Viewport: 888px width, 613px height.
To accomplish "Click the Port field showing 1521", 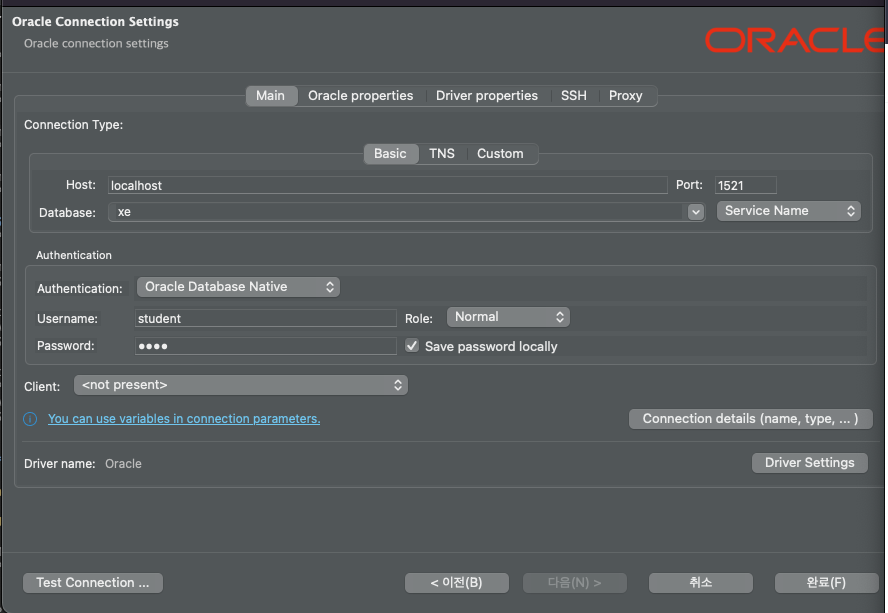I will coord(745,185).
